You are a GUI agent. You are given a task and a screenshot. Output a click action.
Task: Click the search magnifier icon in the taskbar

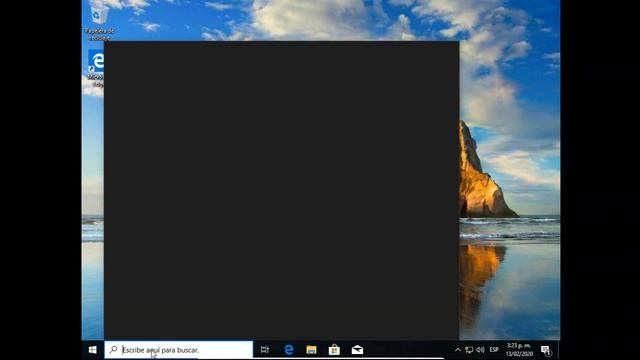coord(113,349)
